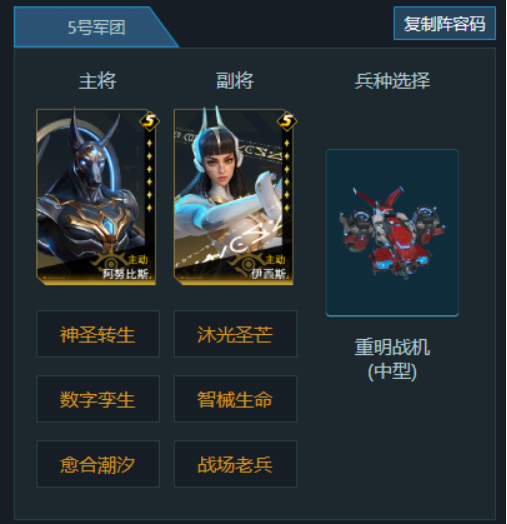Click the eye emblem on 阿努比斯 card

pyautogui.click(x=111, y=264)
